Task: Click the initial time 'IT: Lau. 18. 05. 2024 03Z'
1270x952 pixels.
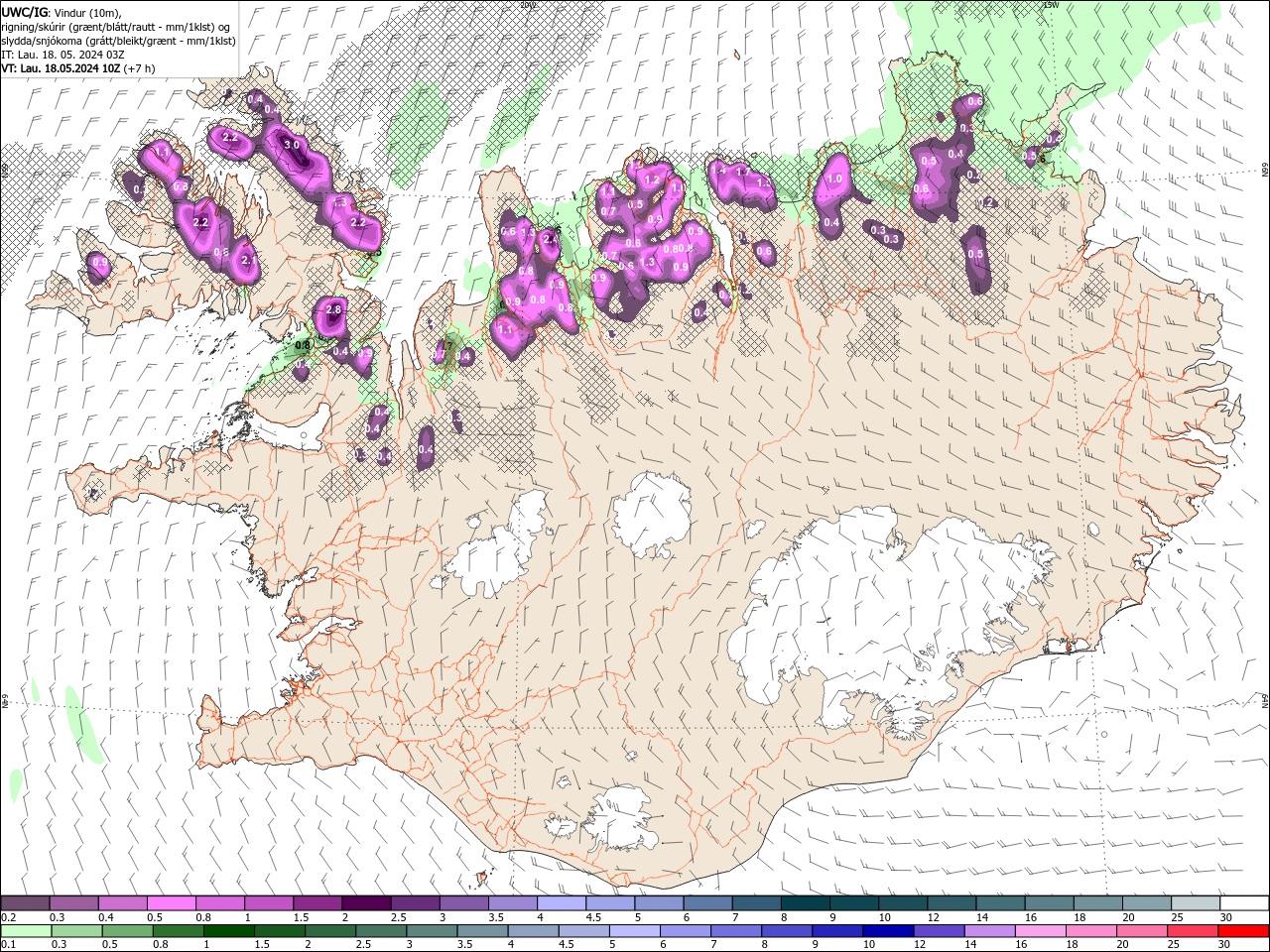Action: pyautogui.click(x=63, y=55)
